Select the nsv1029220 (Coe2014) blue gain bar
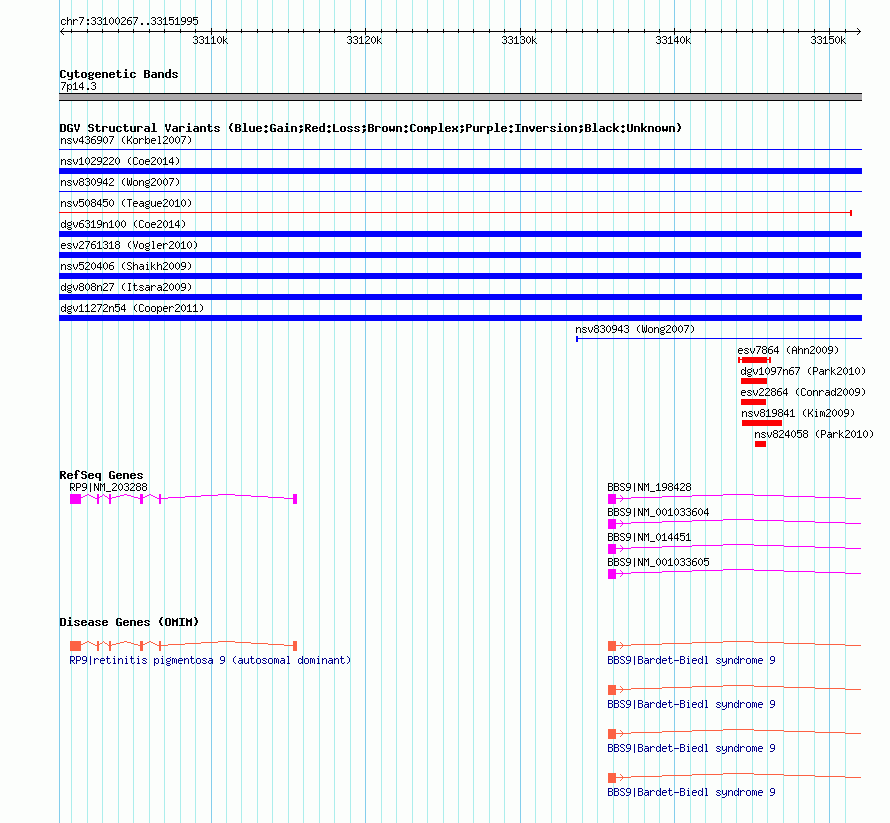This screenshot has height=823, width=890. click(460, 171)
